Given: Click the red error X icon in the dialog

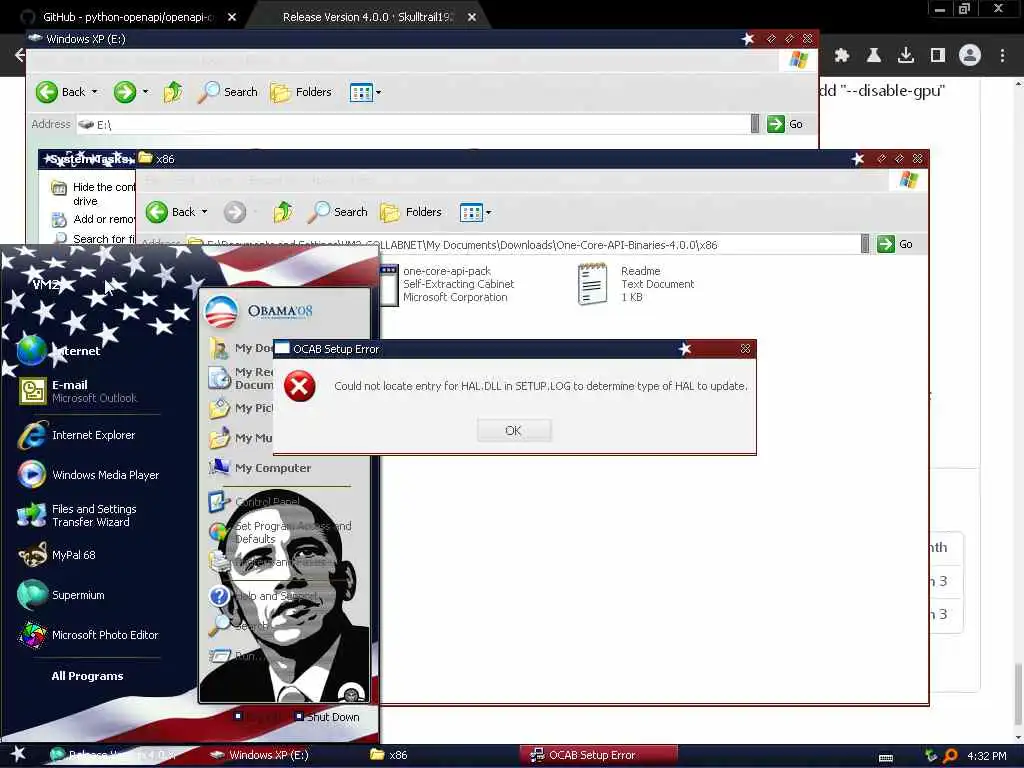Looking at the screenshot, I should [300, 387].
